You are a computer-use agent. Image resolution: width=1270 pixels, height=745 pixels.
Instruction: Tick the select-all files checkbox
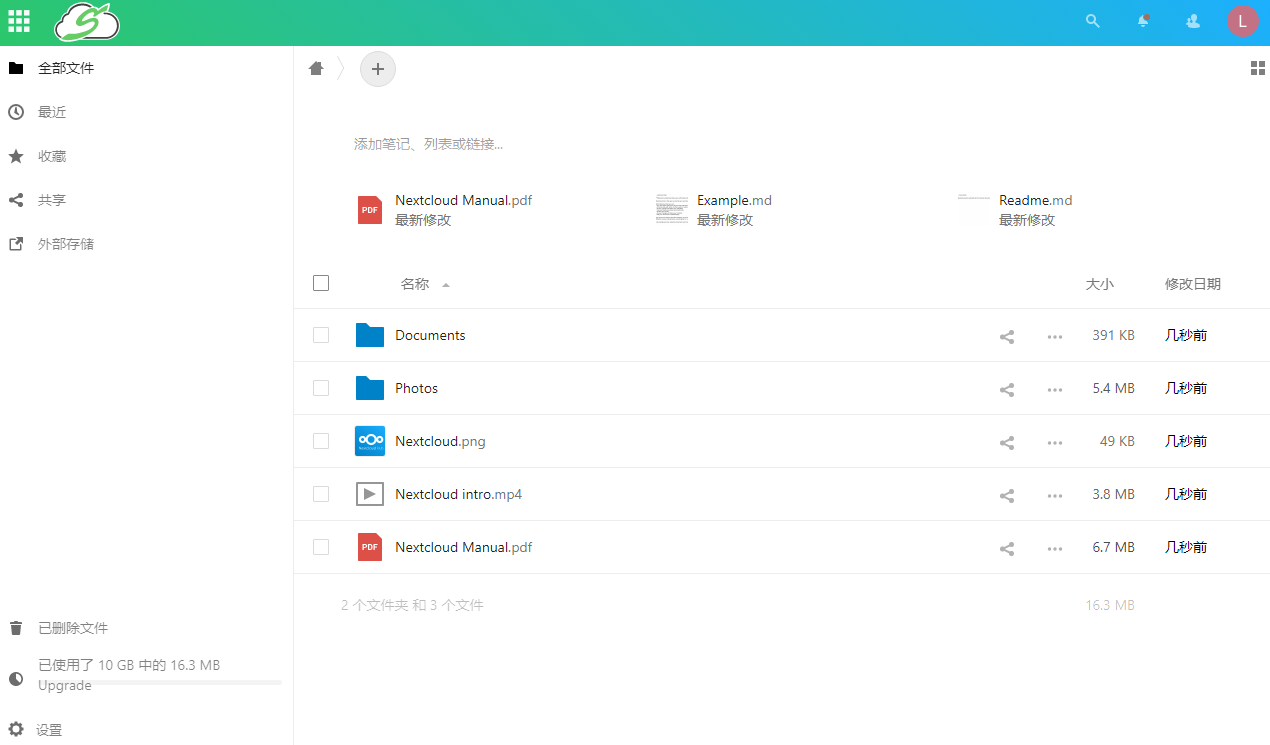pos(321,283)
